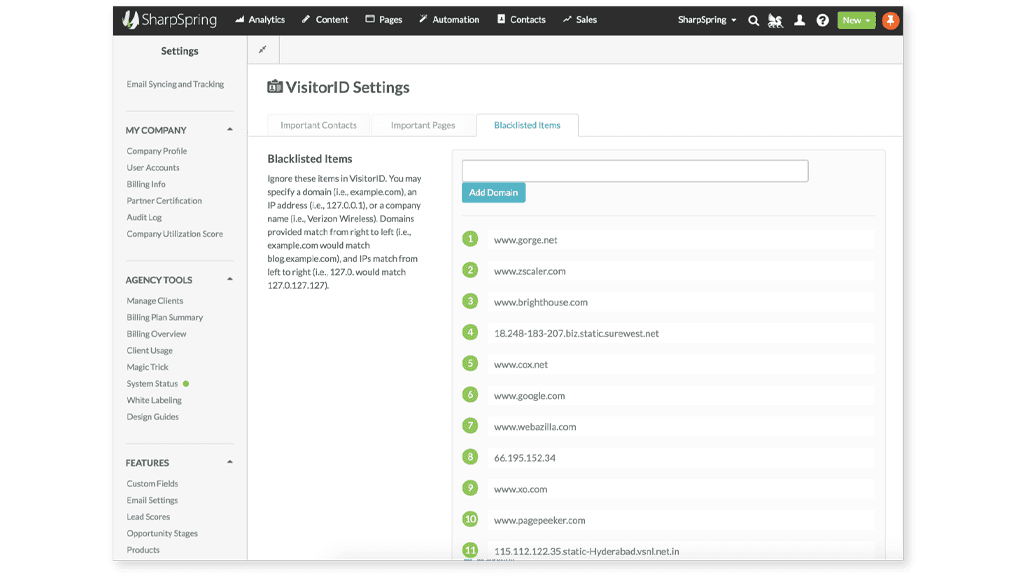Open the Automation menu

click(449, 20)
